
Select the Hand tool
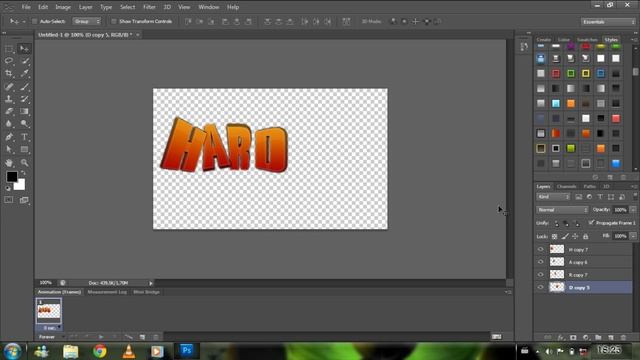point(9,163)
